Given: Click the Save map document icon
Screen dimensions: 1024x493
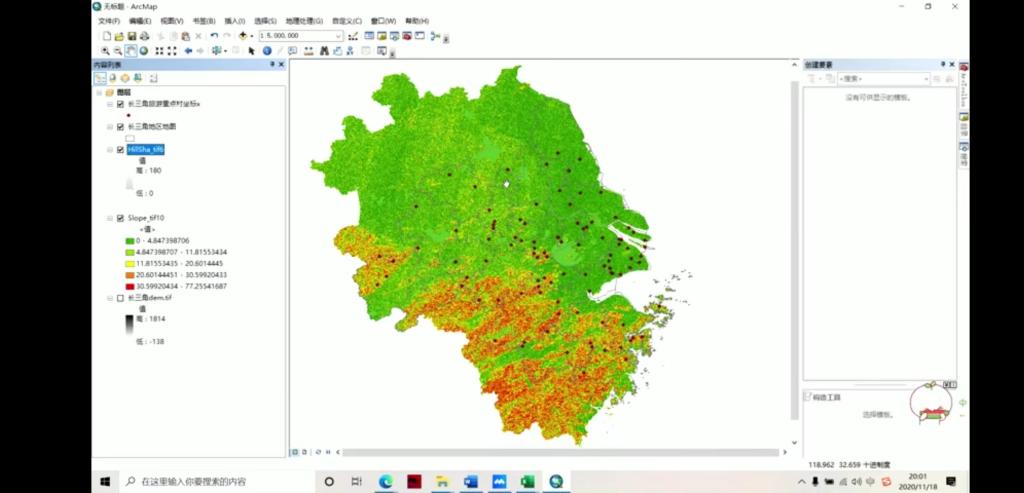Looking at the screenshot, I should point(132,36).
